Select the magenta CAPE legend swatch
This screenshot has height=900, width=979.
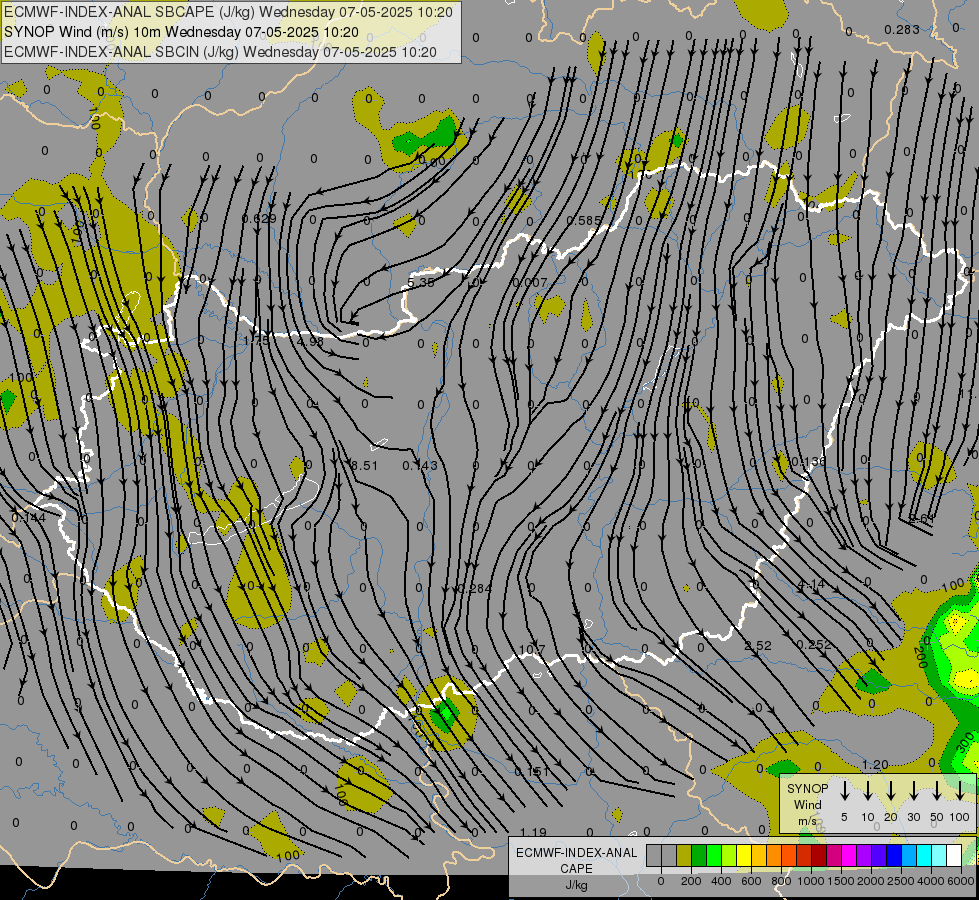click(x=849, y=855)
